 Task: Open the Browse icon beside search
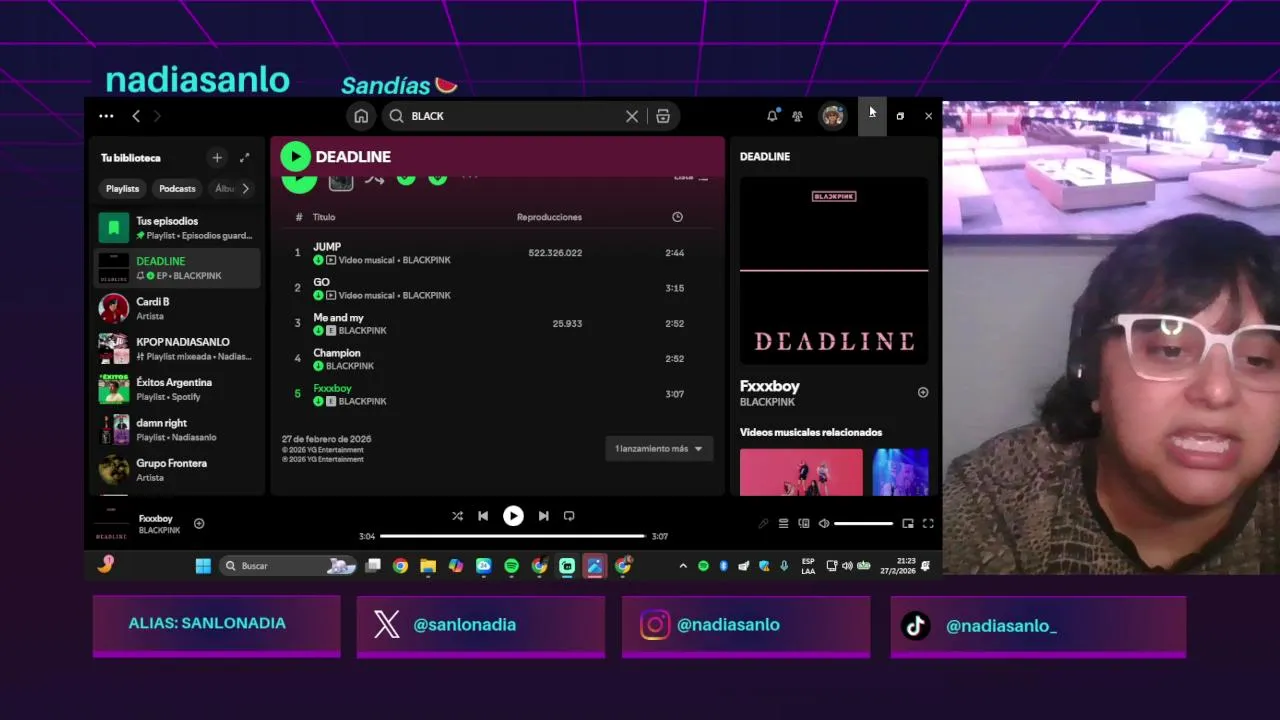click(x=663, y=116)
